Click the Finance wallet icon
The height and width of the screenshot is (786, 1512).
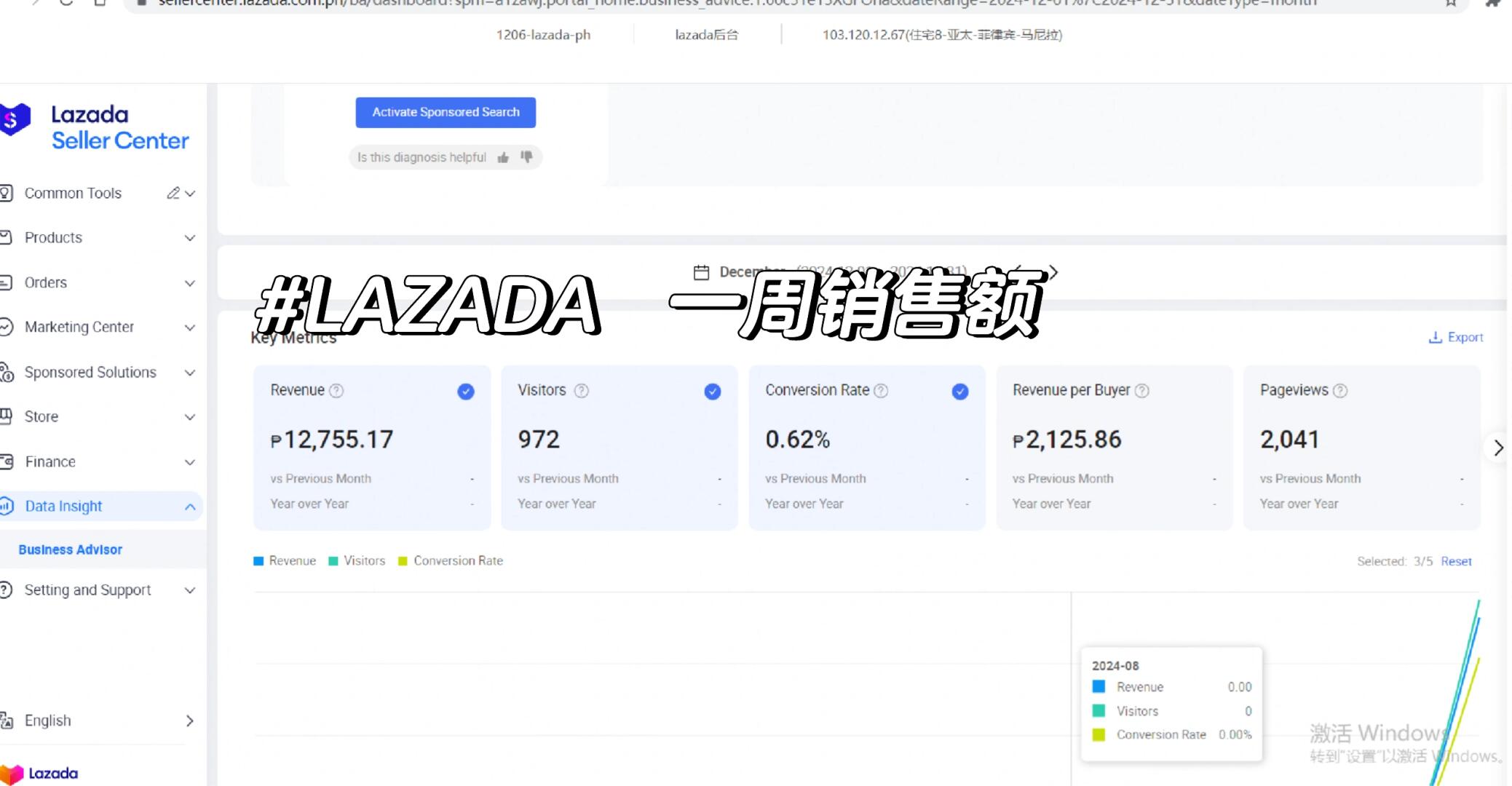coord(6,461)
